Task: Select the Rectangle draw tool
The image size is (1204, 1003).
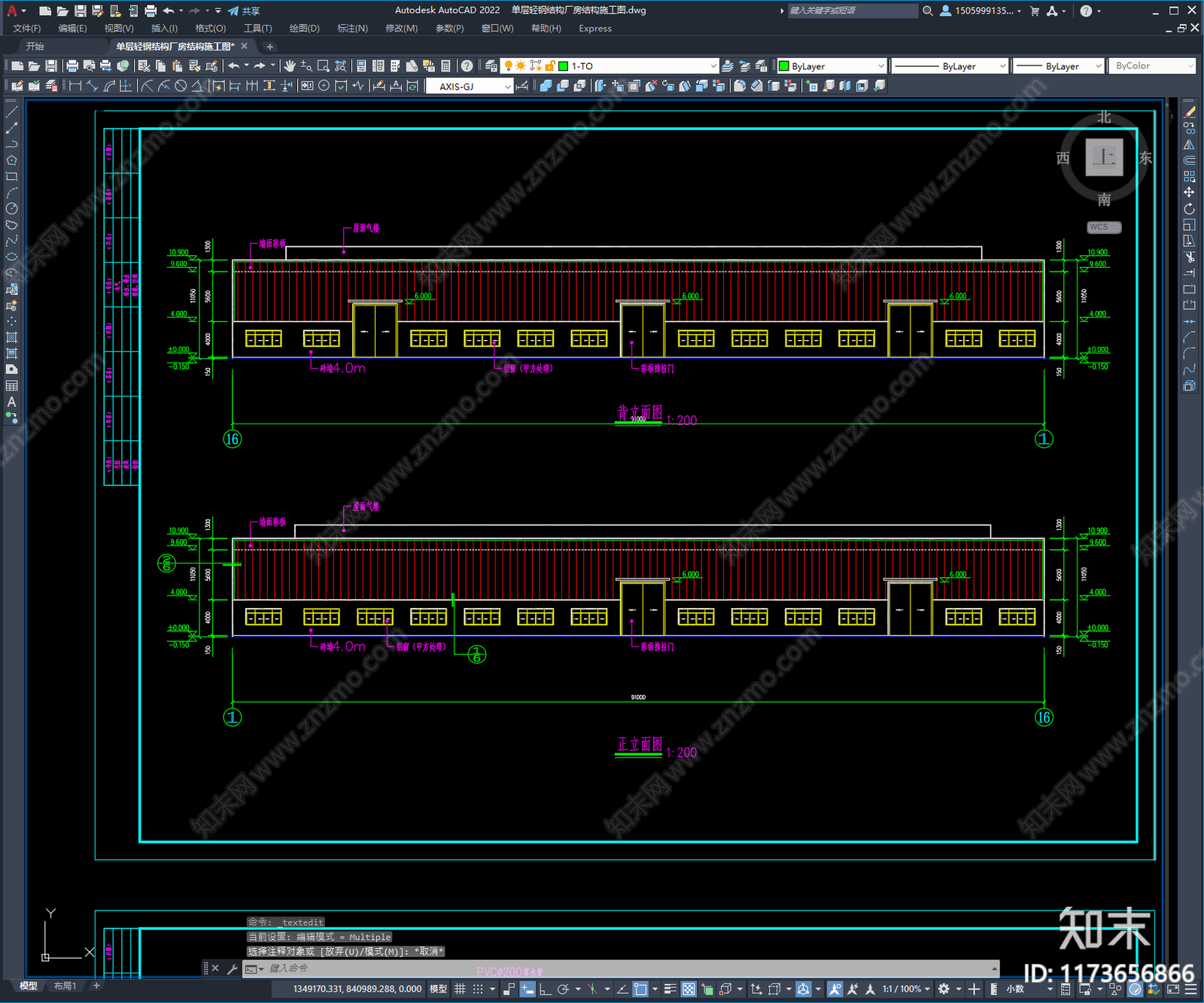Action: click(x=11, y=177)
